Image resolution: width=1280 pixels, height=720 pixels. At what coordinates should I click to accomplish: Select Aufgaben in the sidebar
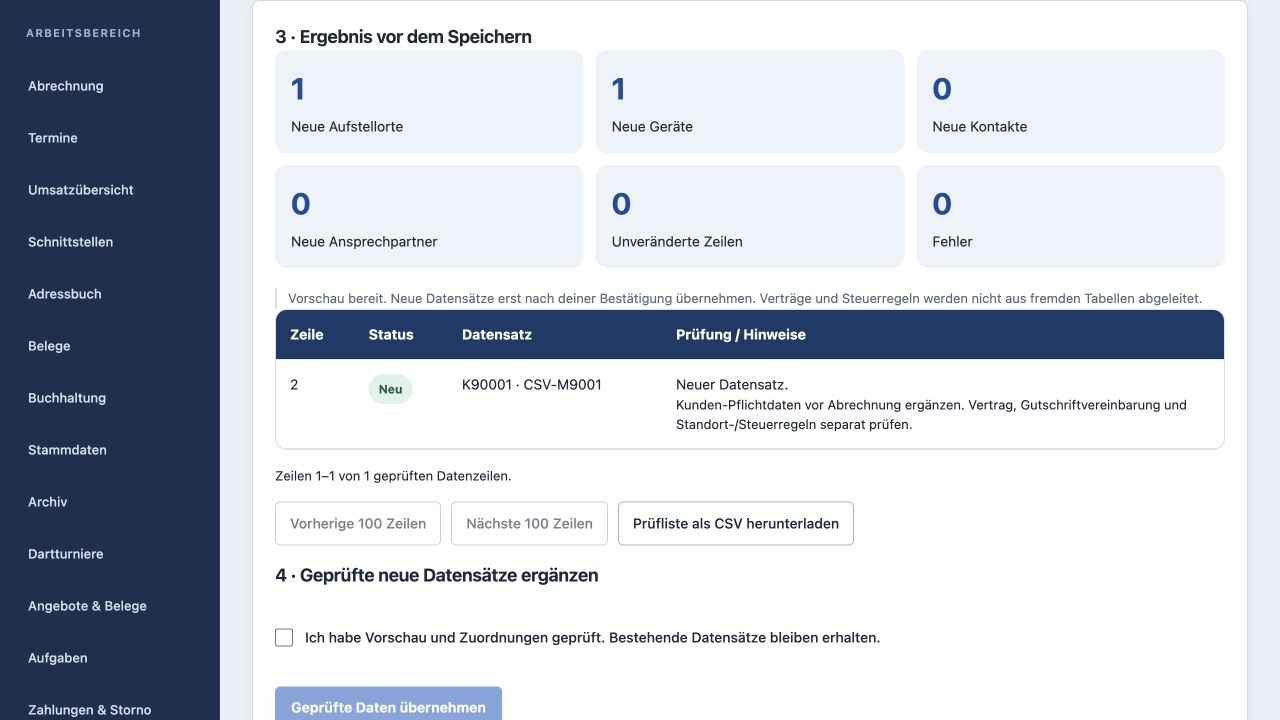pos(57,658)
